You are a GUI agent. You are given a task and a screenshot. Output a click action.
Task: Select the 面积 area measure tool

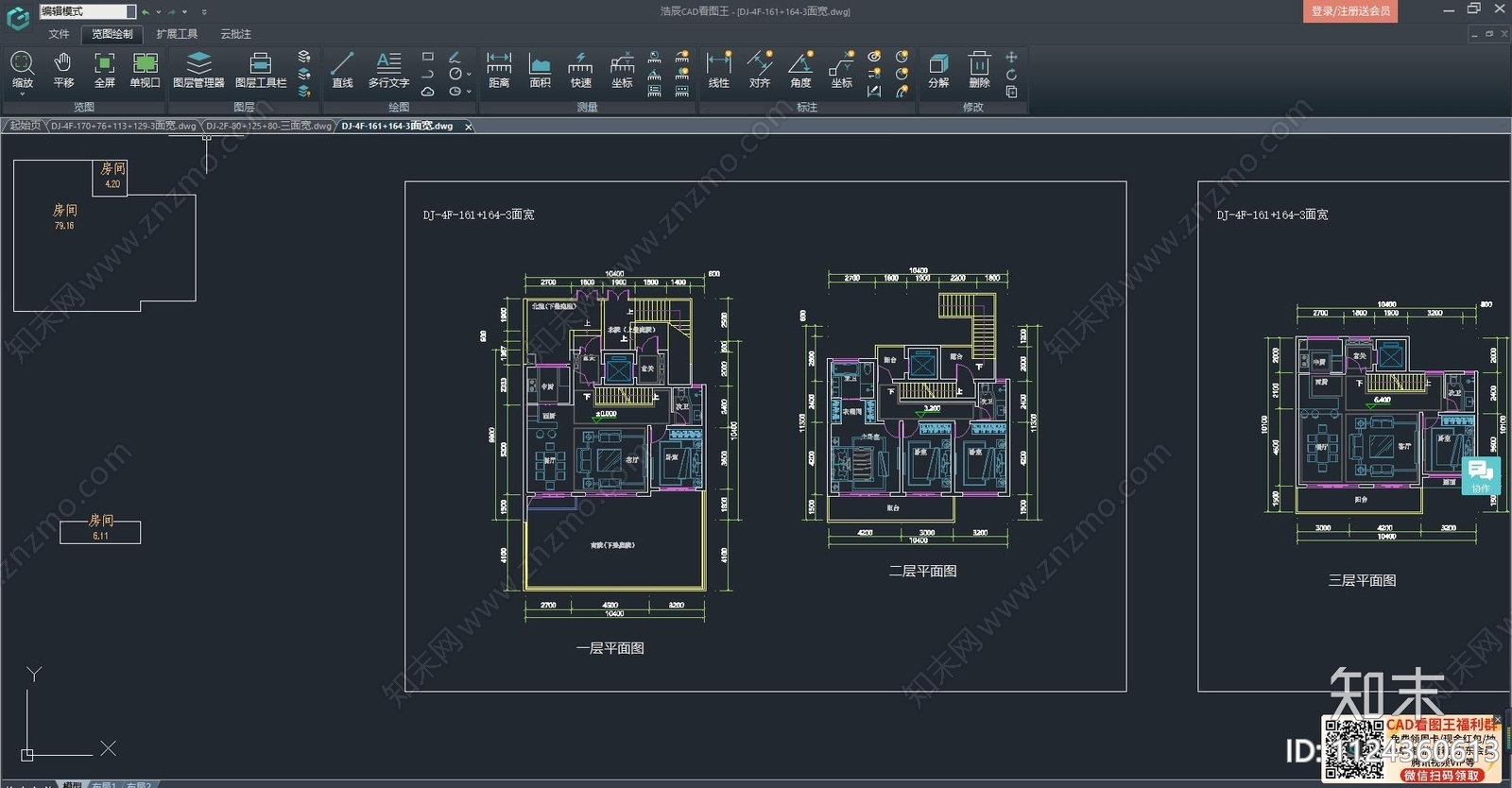[x=540, y=70]
